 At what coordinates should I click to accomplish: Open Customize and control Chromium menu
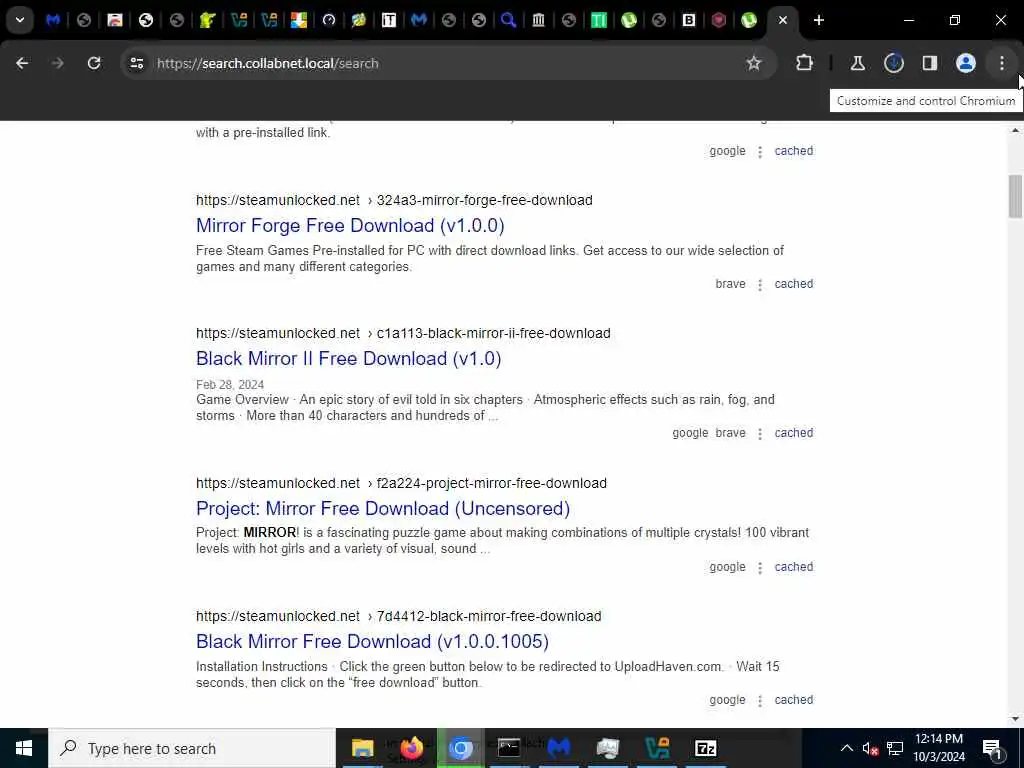[x=1001, y=63]
